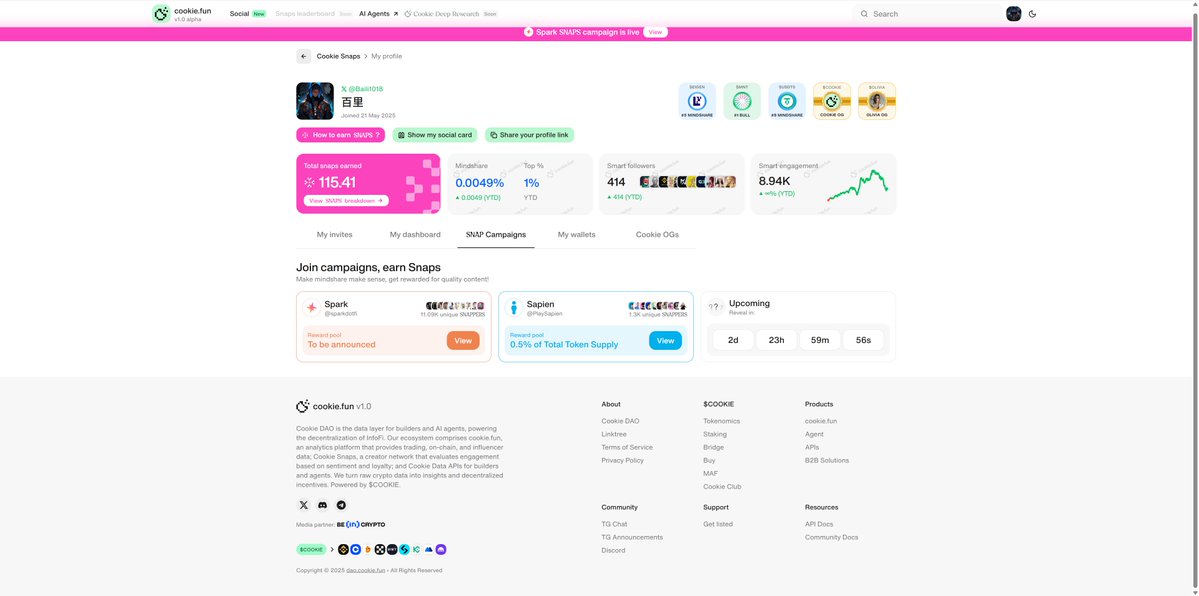Switch to My wallets tab

577,234
